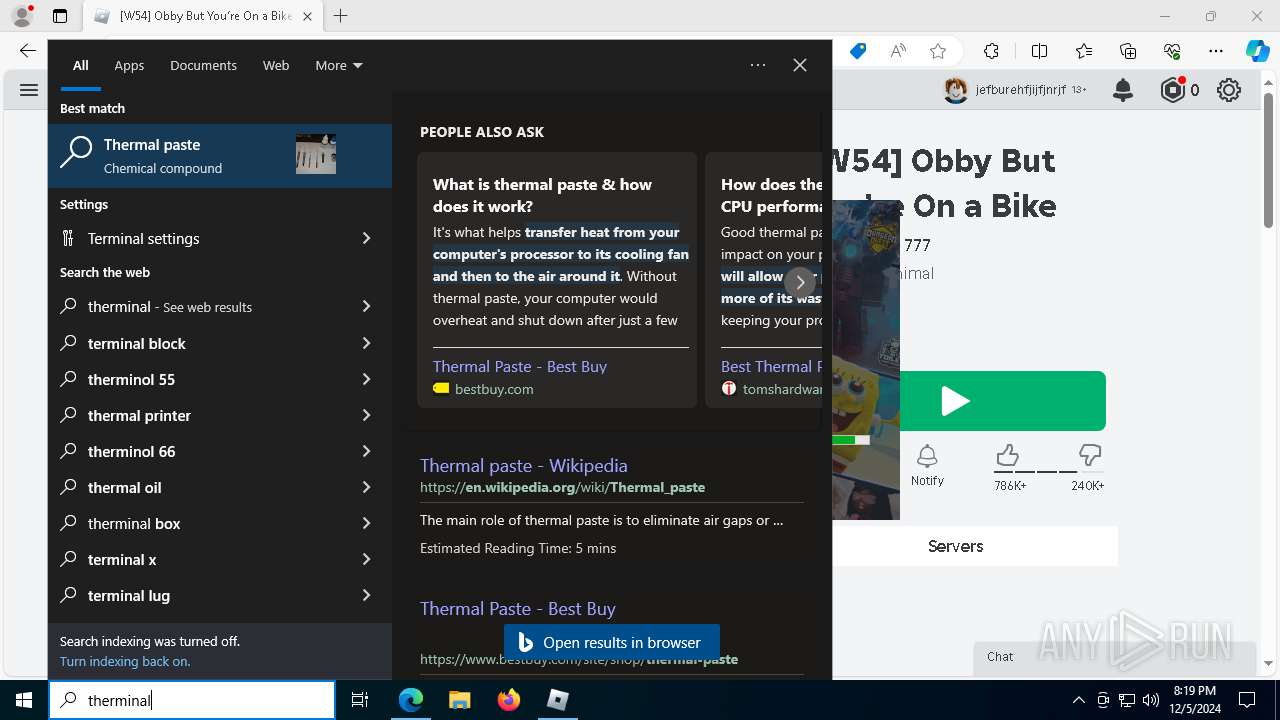The image size is (1280, 720).
Task: Launch Microsoft Edge from the taskbar
Action: click(x=411, y=700)
